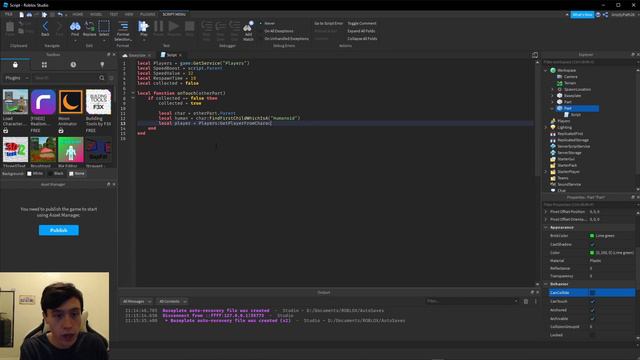Image resolution: width=640 pixels, height=360 pixels.
Task: Toggle the Archivable checkbox
Action: coord(592,318)
